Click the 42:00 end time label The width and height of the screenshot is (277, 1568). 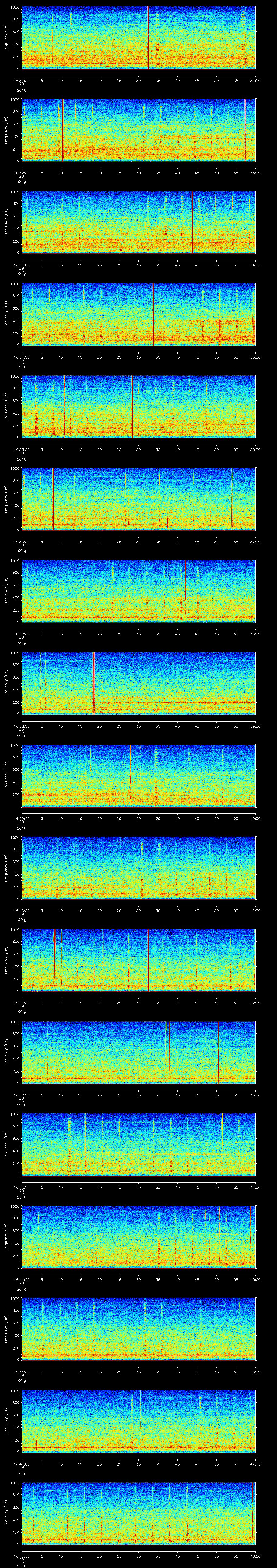tap(255, 1003)
